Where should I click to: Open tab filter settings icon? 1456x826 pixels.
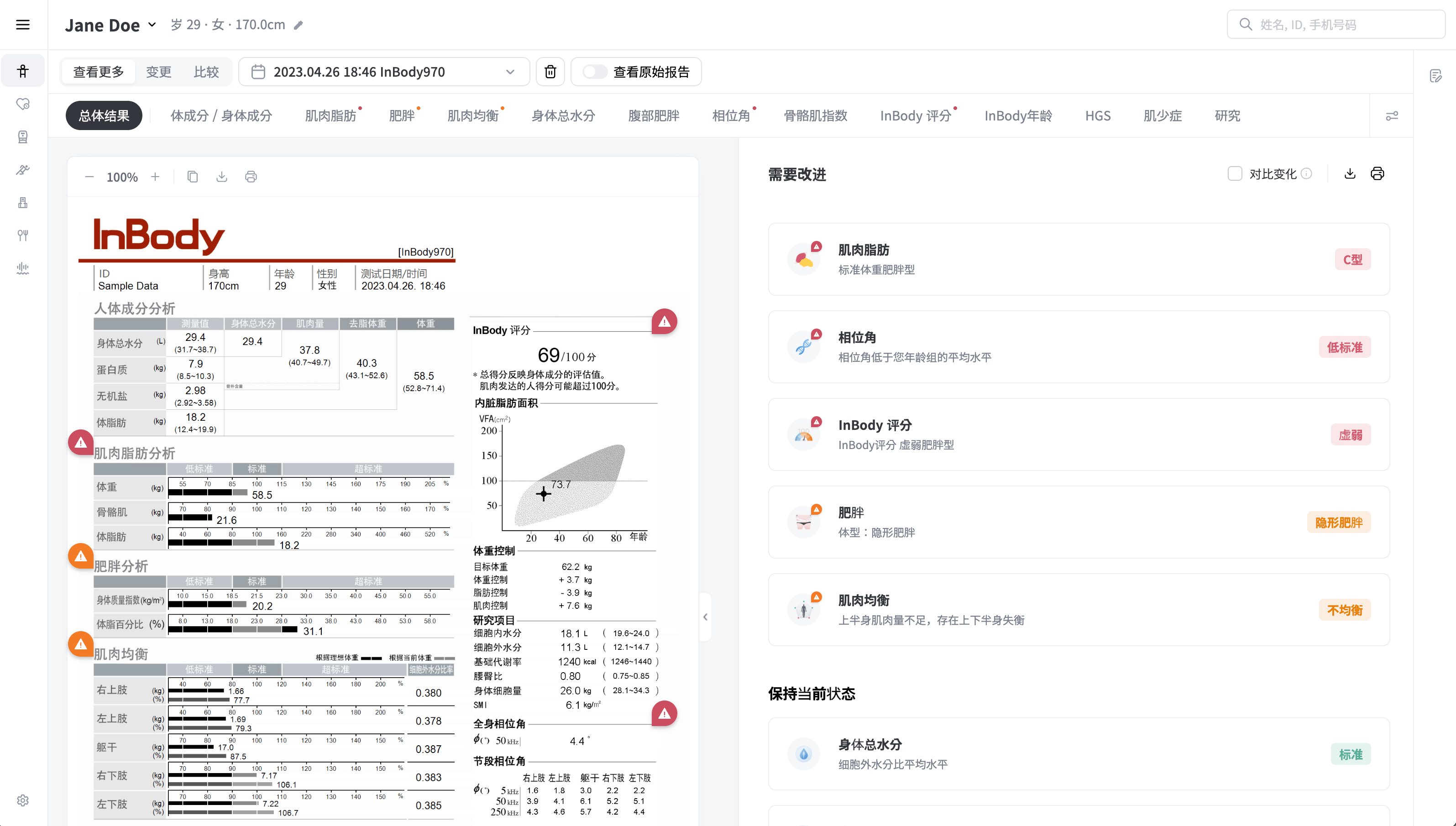1392,116
